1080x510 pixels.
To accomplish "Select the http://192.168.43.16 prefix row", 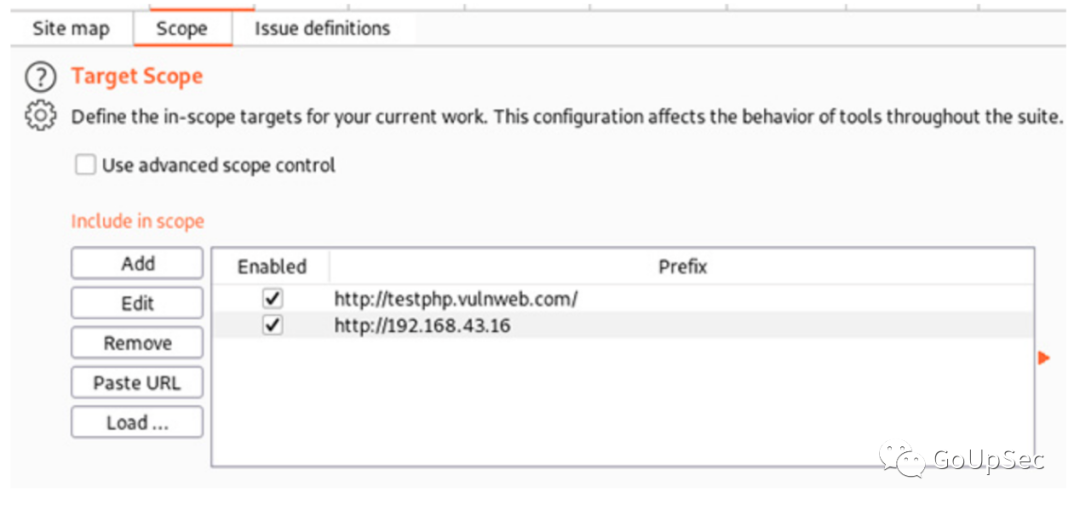I will (623, 325).
